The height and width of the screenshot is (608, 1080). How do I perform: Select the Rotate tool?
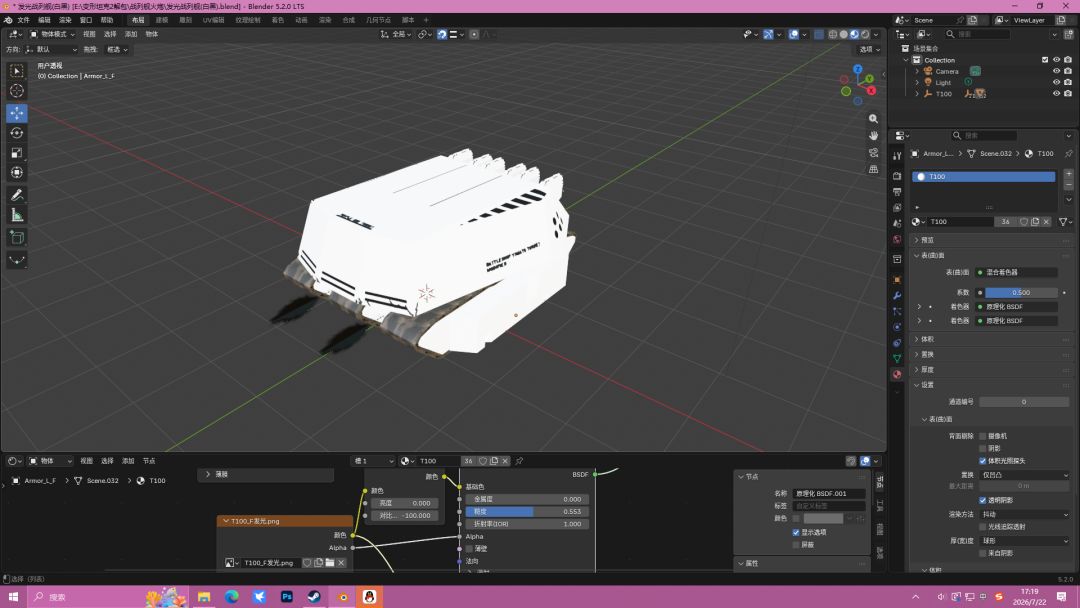click(x=17, y=133)
